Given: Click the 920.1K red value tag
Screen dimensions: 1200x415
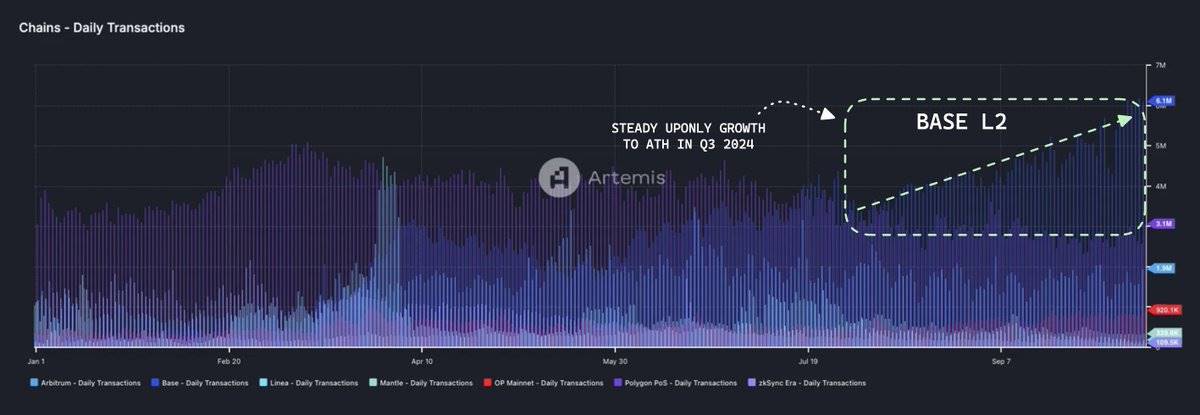Looking at the screenshot, I should coord(1165,310).
